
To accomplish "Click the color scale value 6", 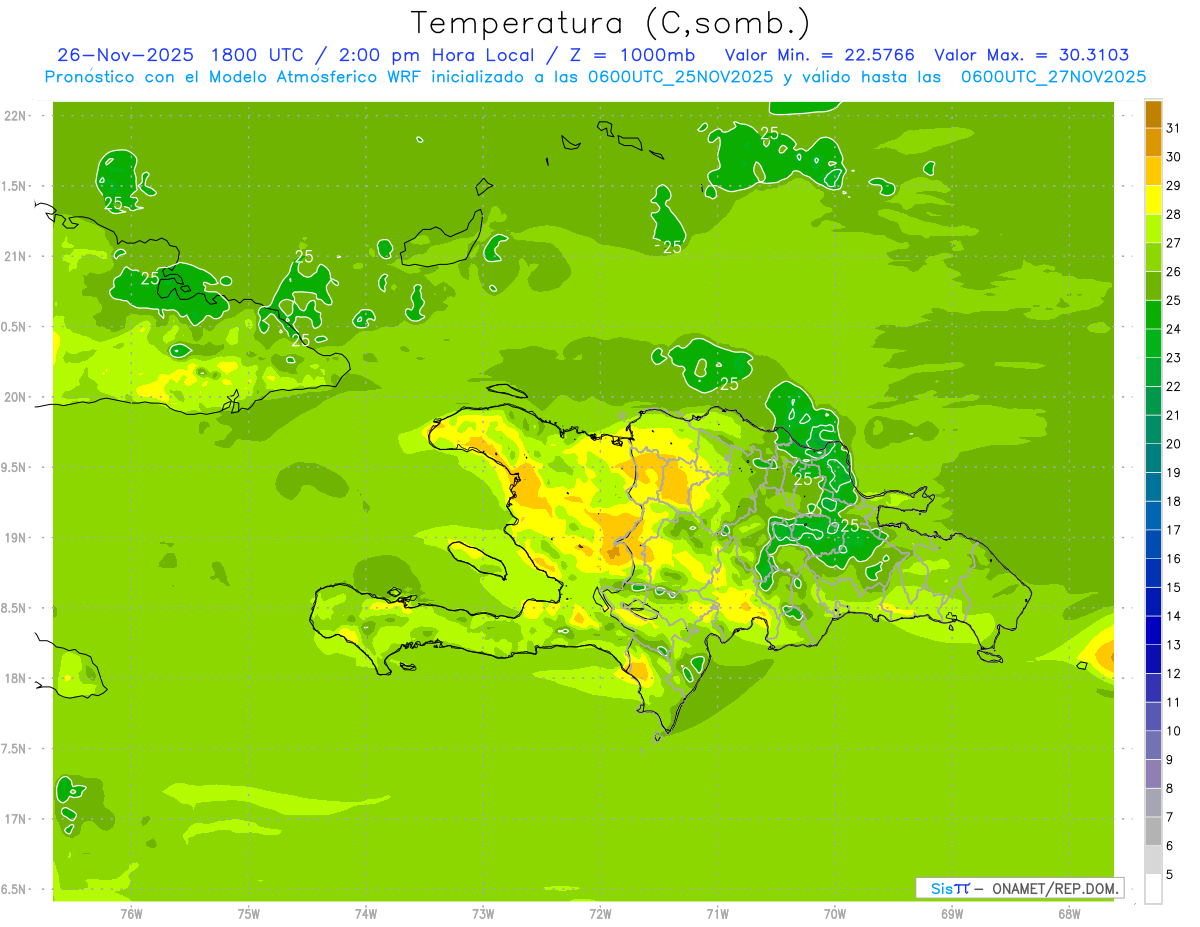I will (1170, 846).
